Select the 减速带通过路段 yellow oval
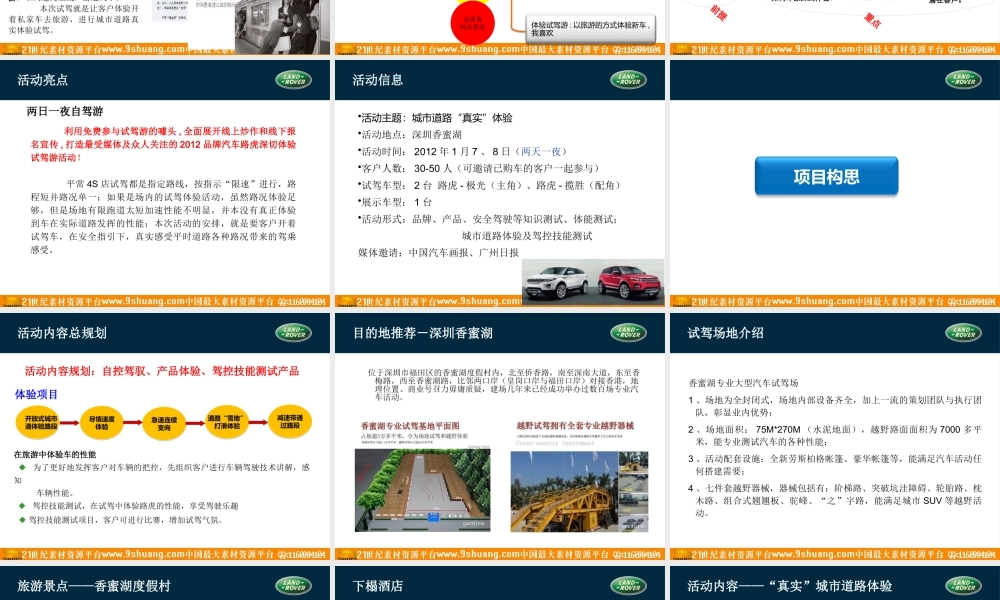The image size is (1000, 600). [x=290, y=421]
